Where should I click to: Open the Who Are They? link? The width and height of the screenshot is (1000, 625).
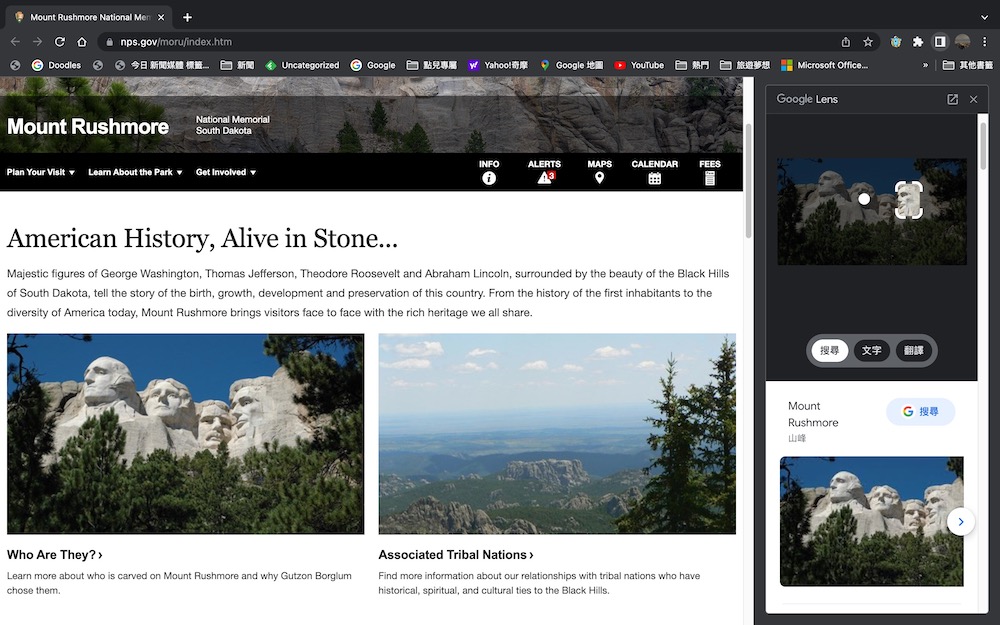pos(55,555)
